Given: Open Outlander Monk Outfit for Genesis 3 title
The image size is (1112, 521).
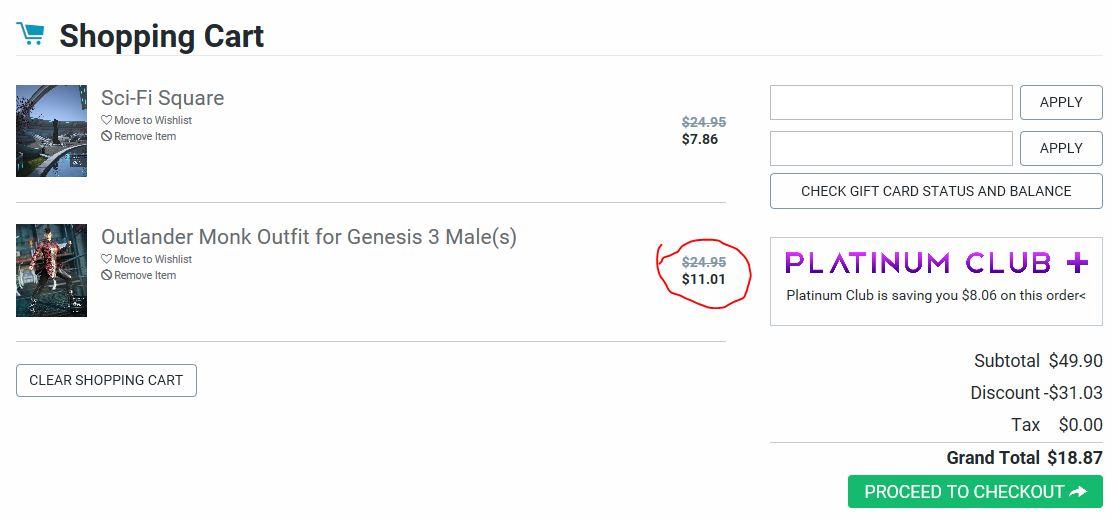Looking at the screenshot, I should point(308,237).
